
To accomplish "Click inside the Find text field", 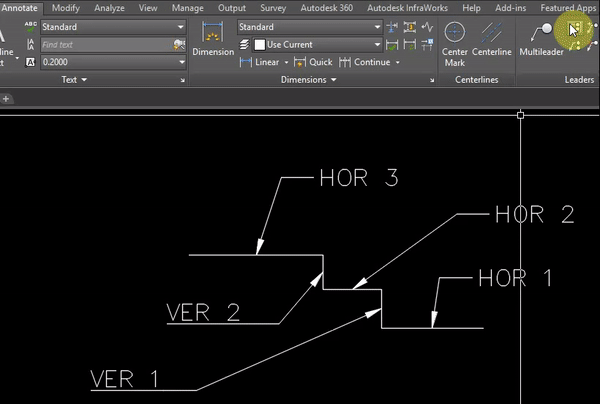I will pyautogui.click(x=106, y=44).
